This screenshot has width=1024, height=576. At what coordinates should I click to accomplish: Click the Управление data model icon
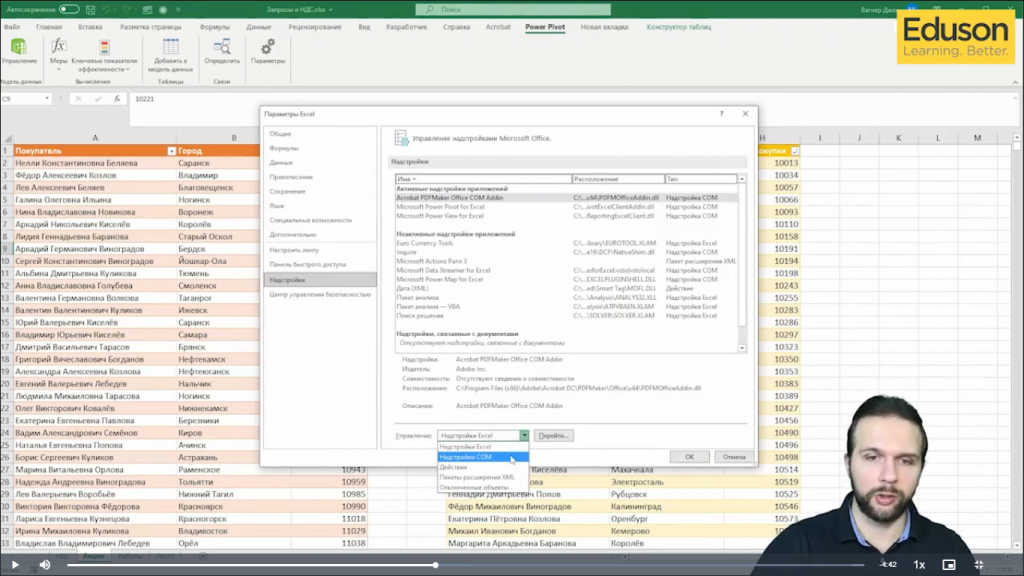tap(19, 47)
